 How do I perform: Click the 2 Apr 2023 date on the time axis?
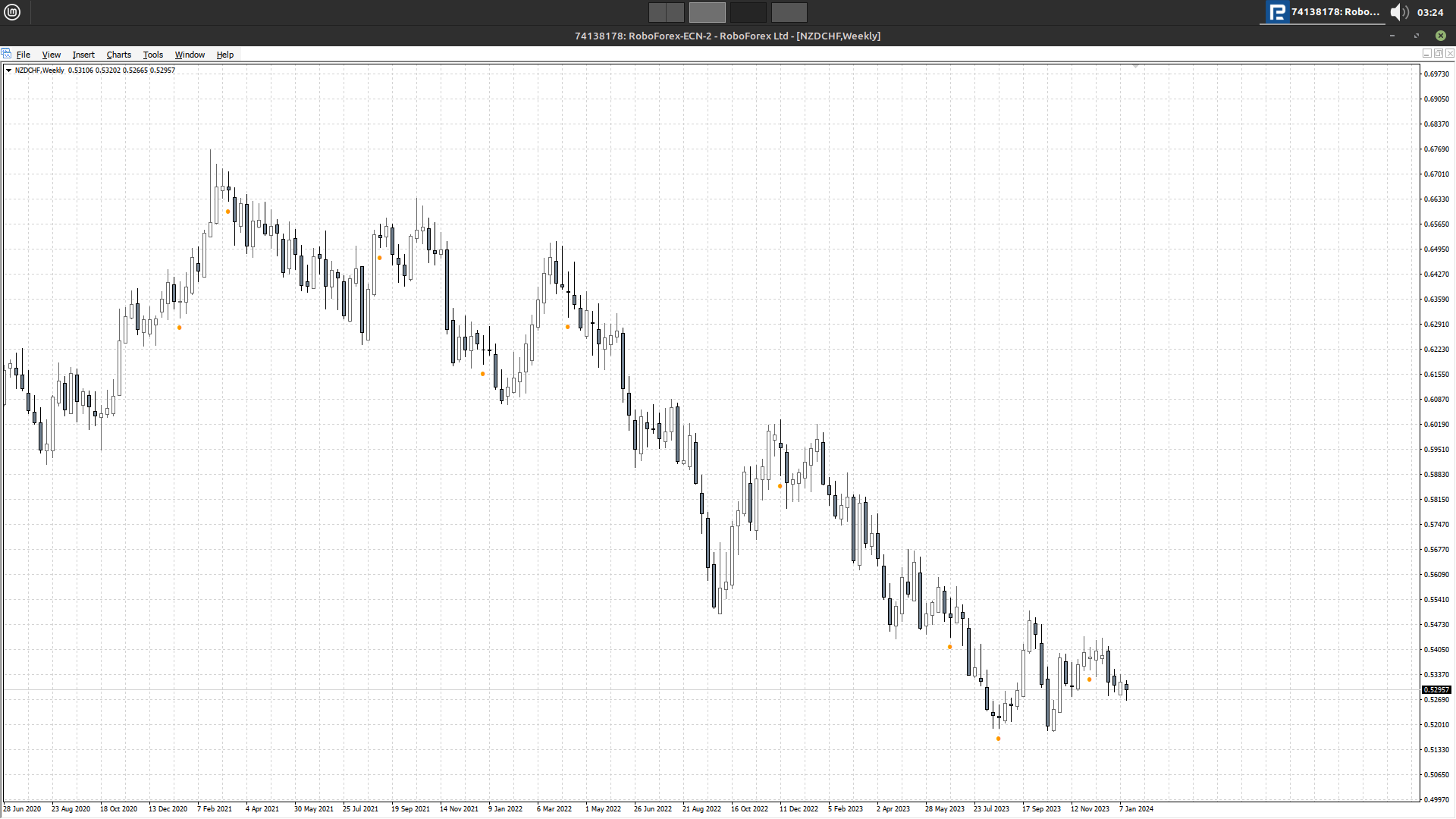click(x=893, y=809)
